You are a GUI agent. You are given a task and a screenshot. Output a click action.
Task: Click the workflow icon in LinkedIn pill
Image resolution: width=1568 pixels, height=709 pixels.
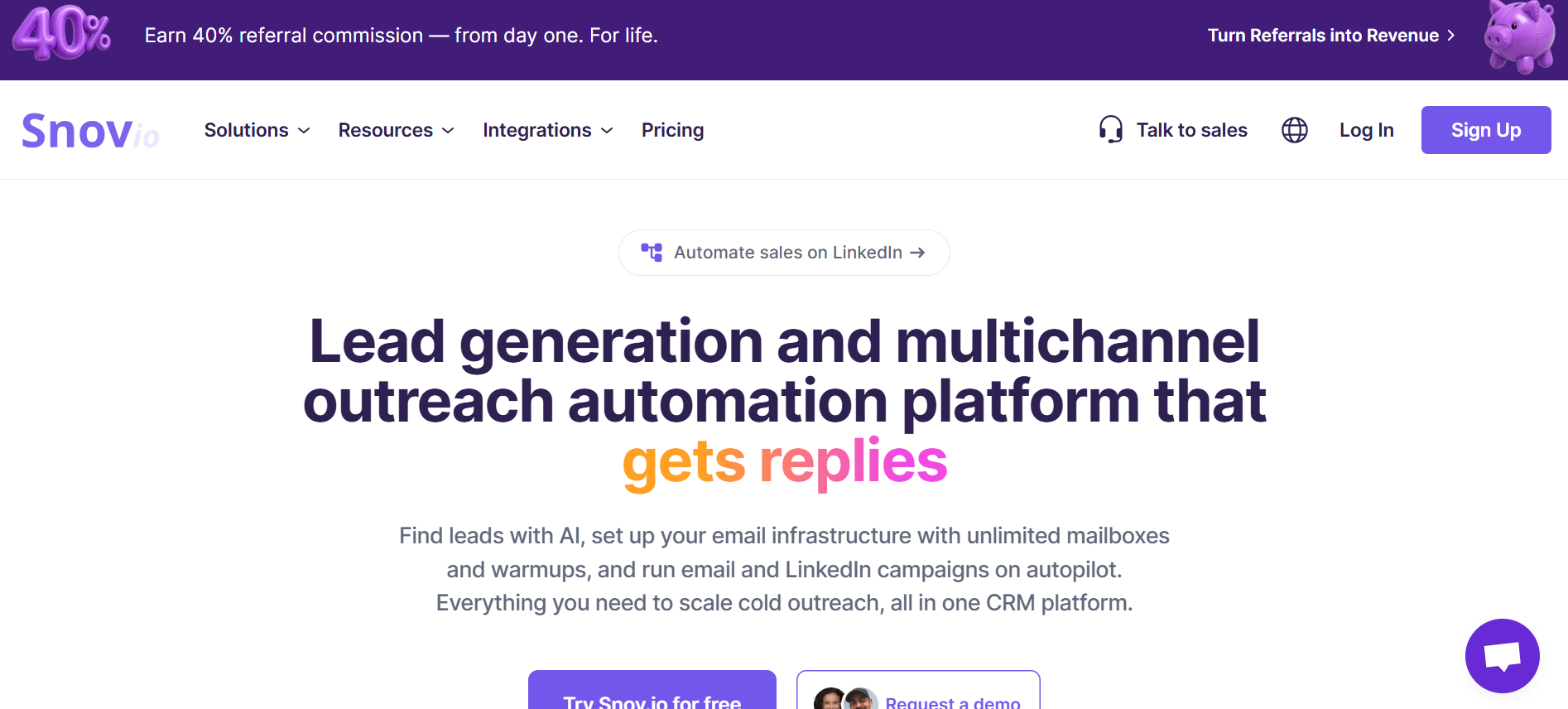(652, 253)
